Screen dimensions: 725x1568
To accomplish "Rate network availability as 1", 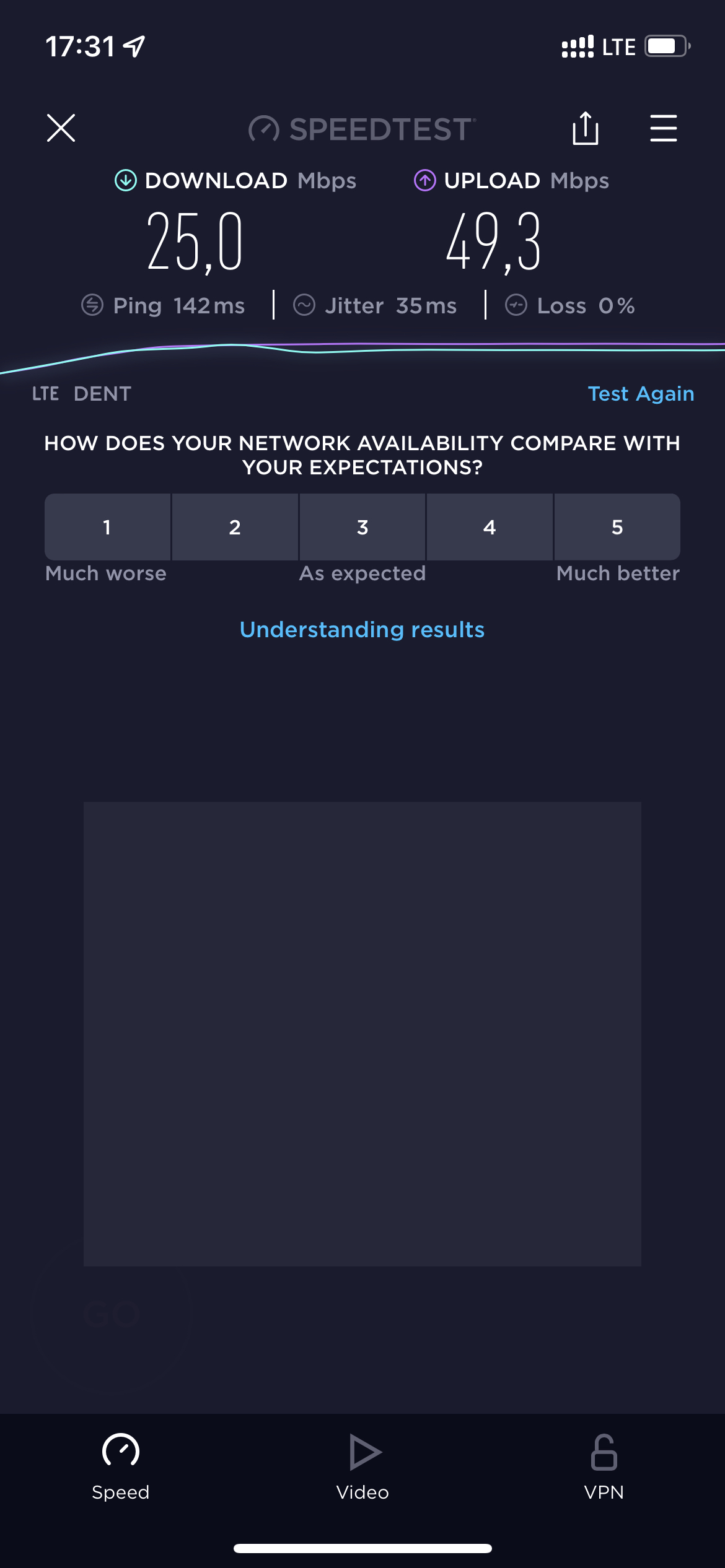I will (x=107, y=527).
